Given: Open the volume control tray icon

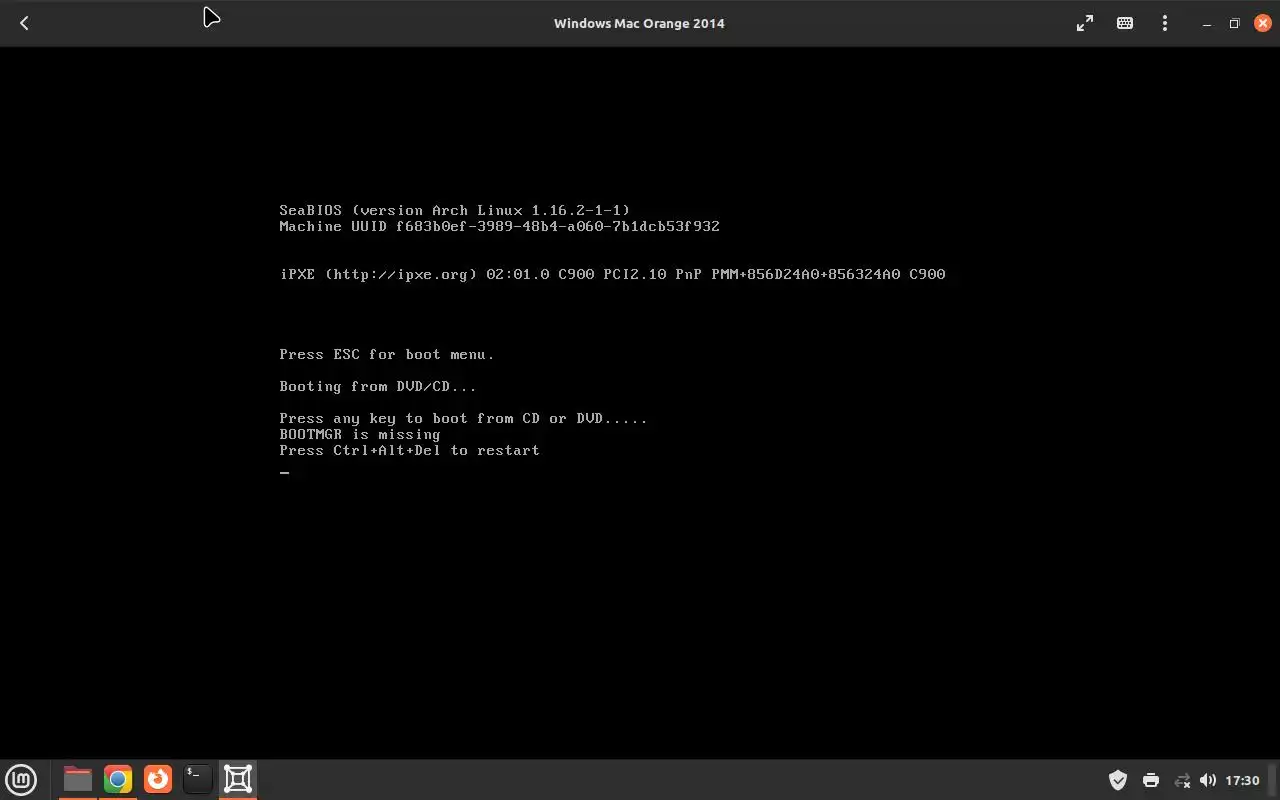Looking at the screenshot, I should 1208,780.
